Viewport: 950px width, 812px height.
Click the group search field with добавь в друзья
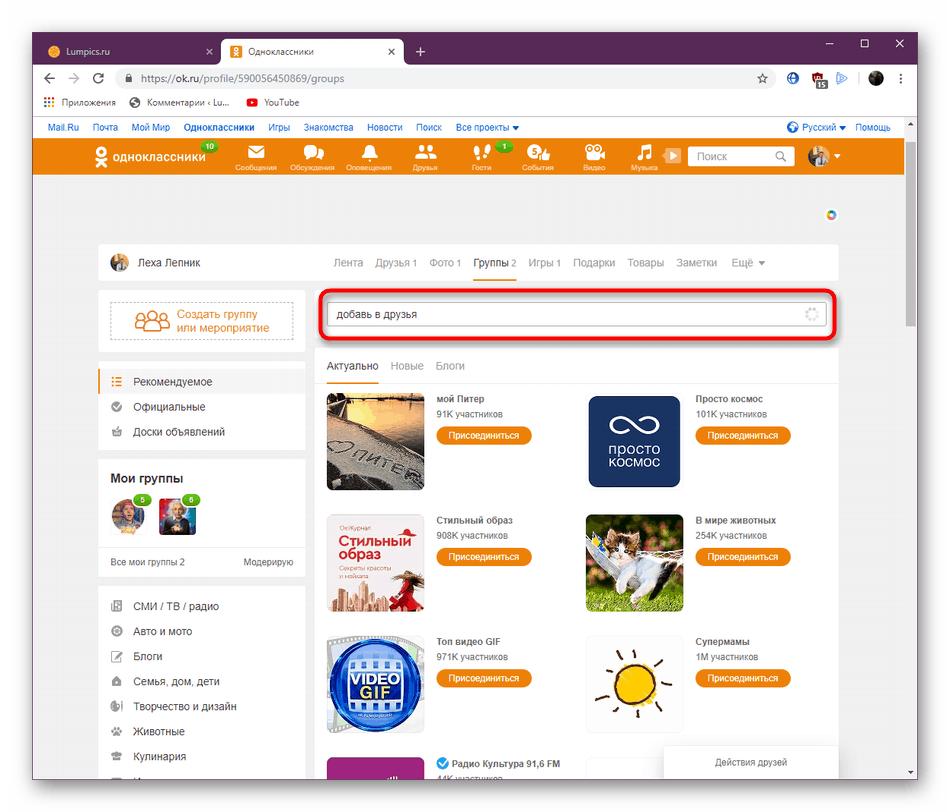[x=576, y=314]
